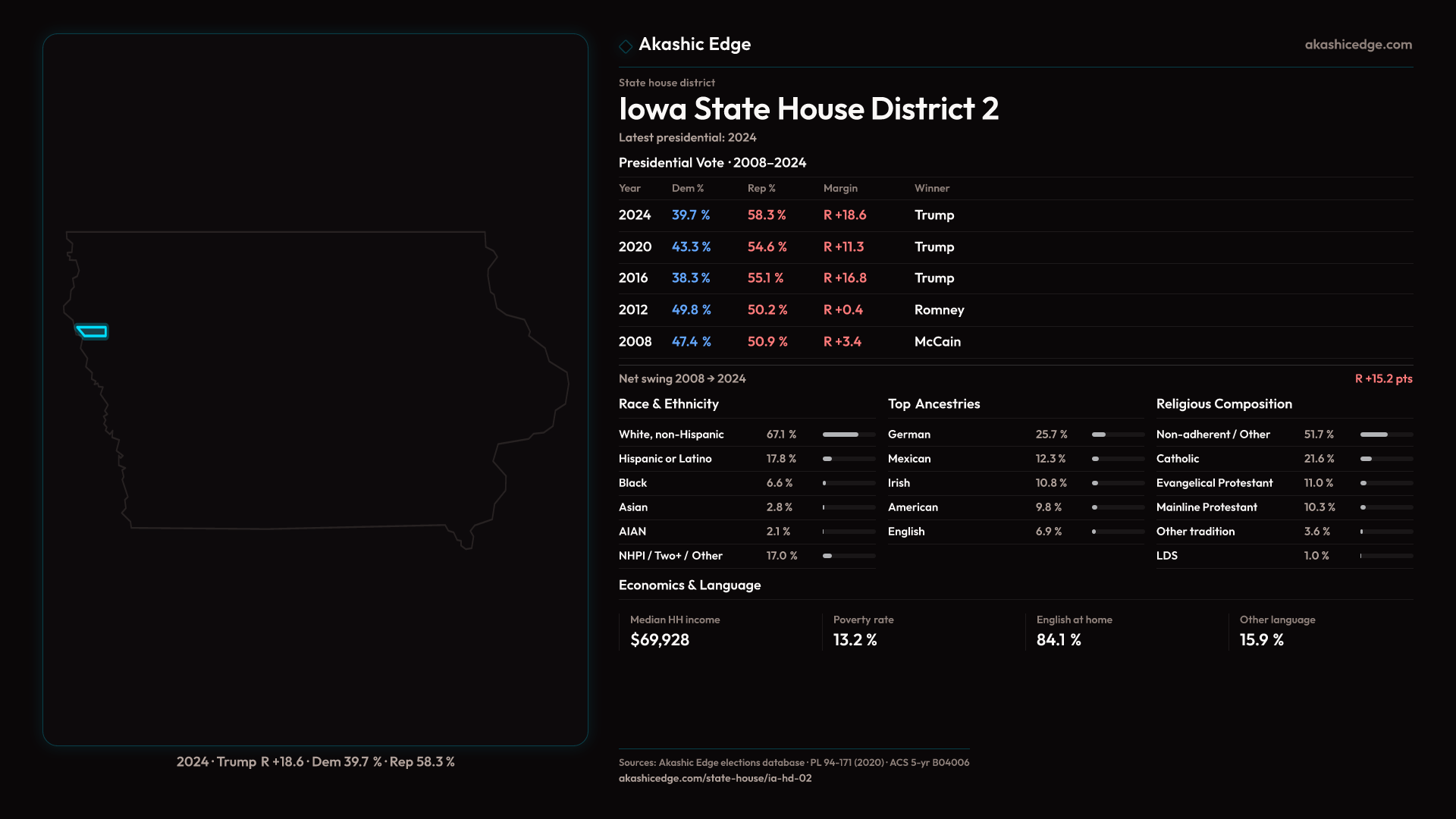Click the Catholic percentage bar
The height and width of the screenshot is (819, 1456).
pos(1385,459)
